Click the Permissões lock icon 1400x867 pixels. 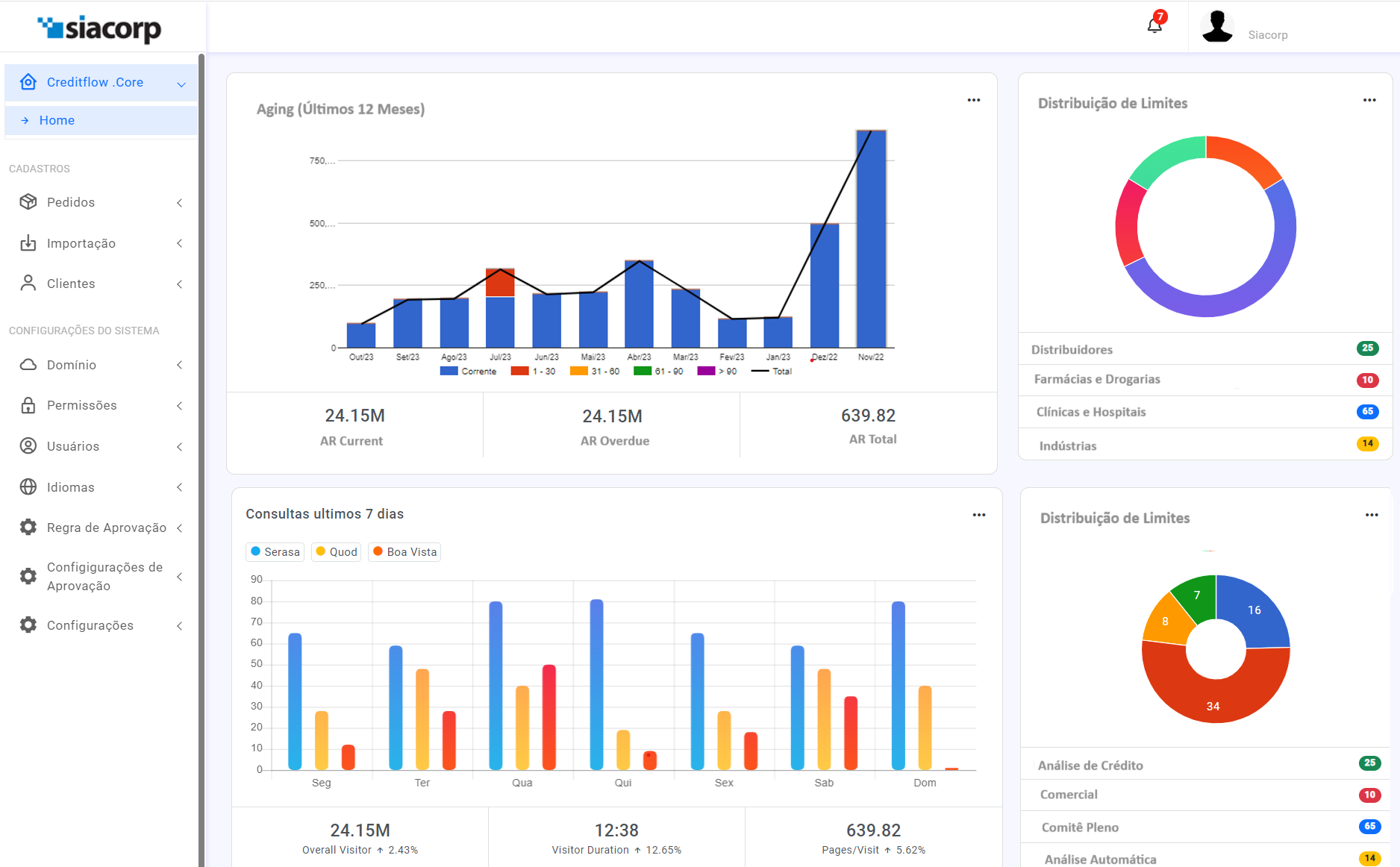pos(28,405)
